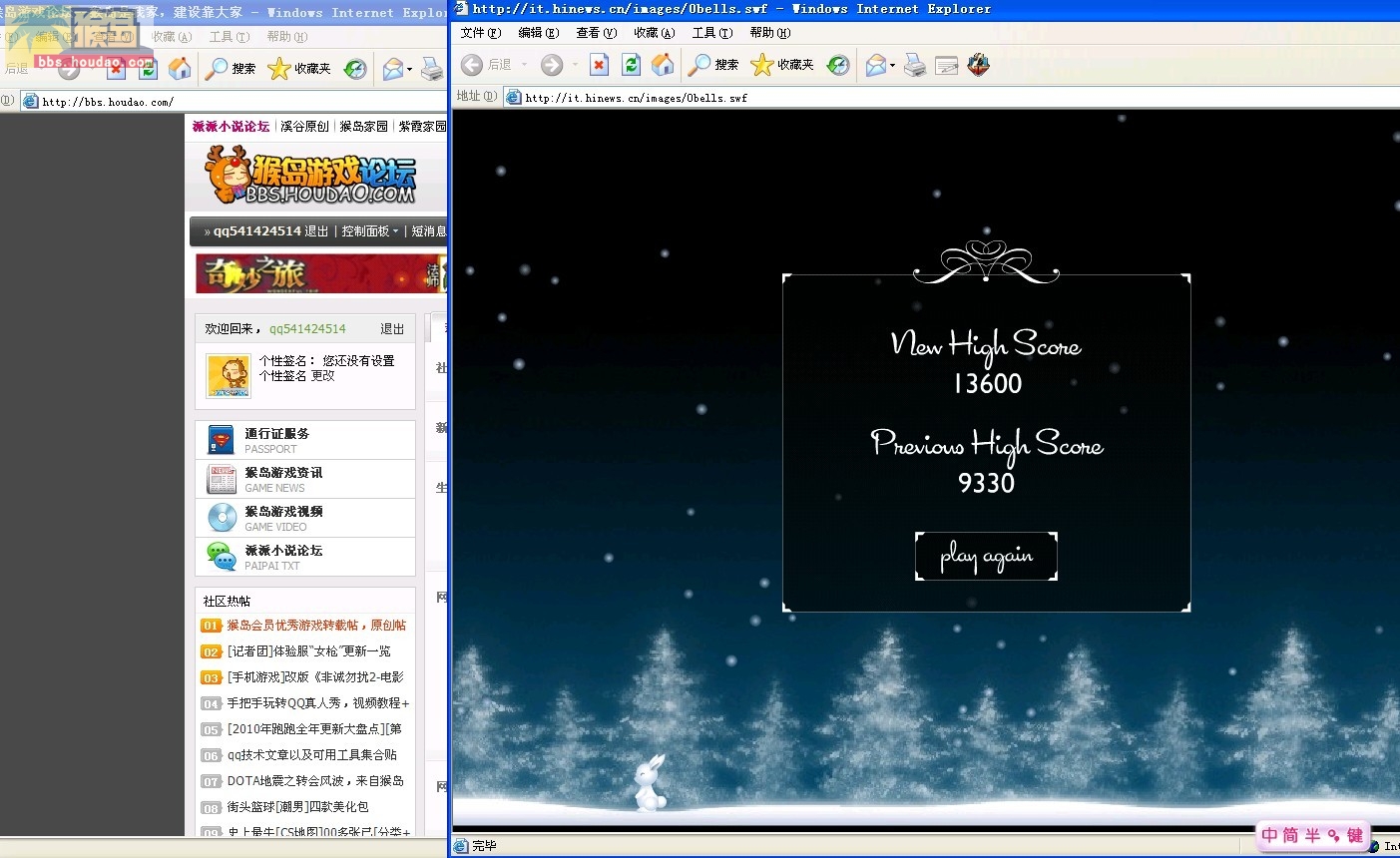Click the 猴岛游戏论坛 logo
This screenshot has width=1400, height=858.
[310, 176]
